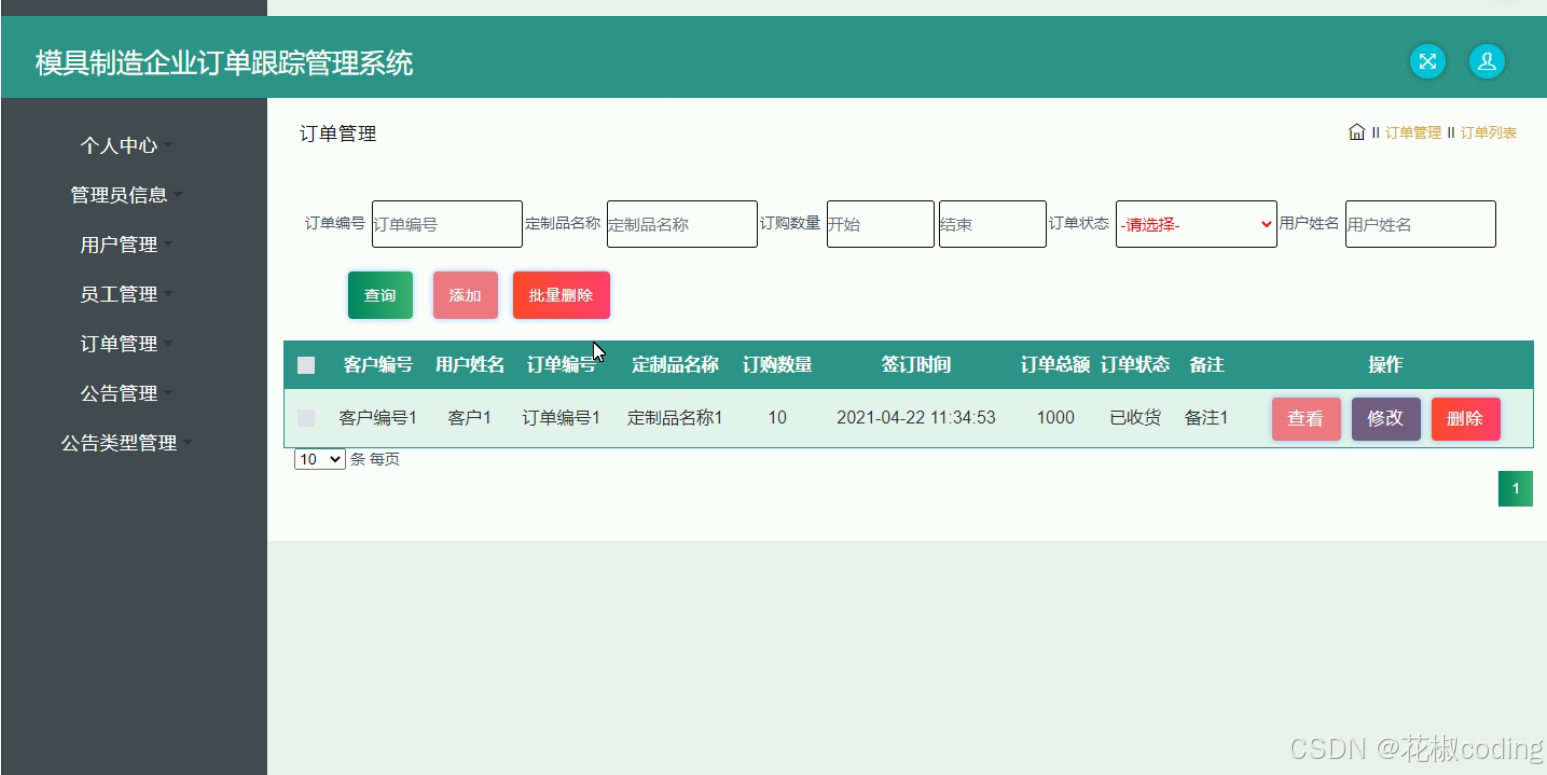Click the 2021-04-22 11:34:53 date cell

[916, 418]
